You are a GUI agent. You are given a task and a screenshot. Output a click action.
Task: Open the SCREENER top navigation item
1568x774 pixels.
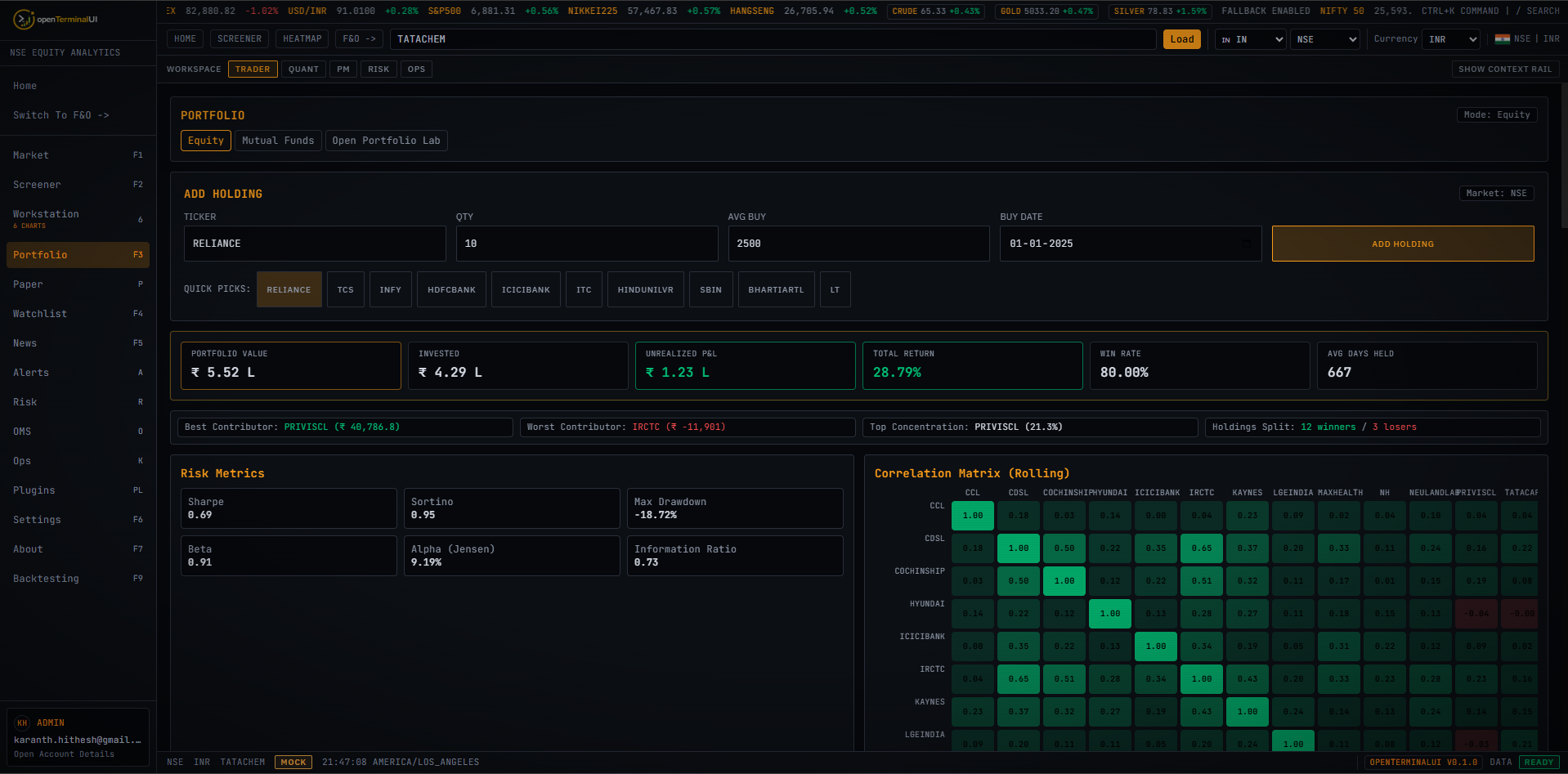(x=240, y=39)
